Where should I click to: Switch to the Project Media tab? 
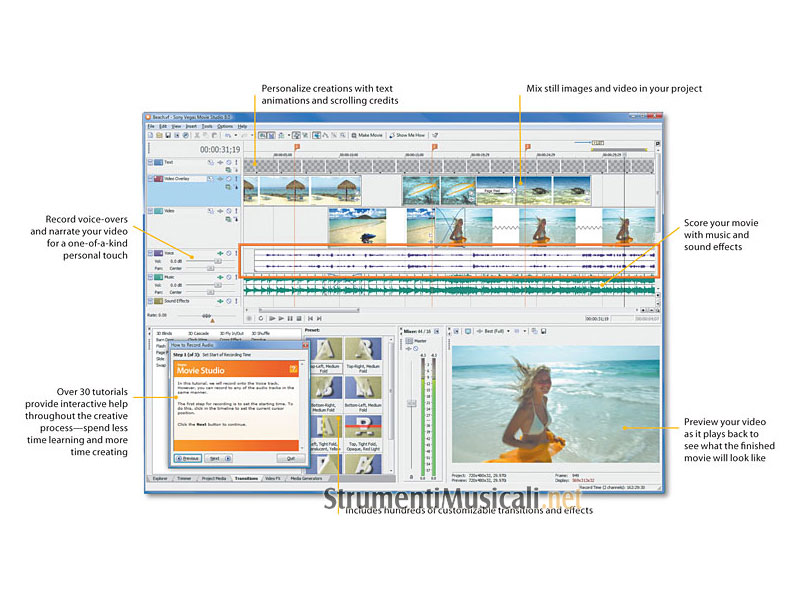(215, 479)
